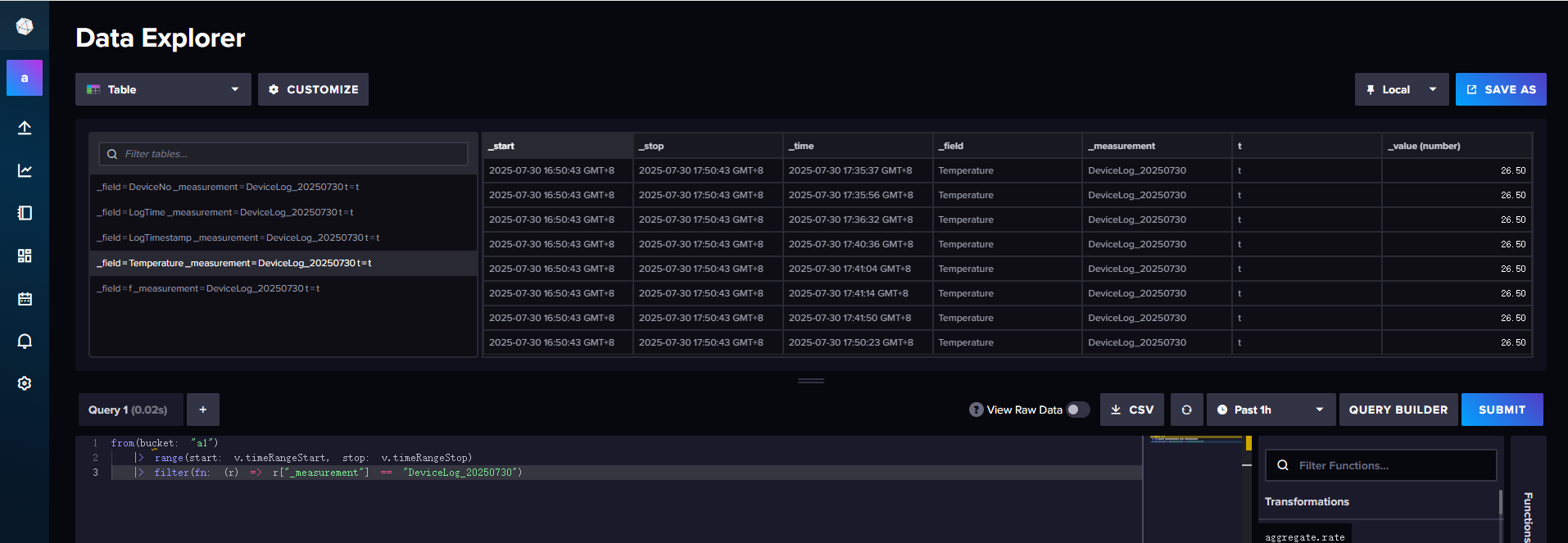Open the InfluxDB home logo
Screen dimensions: 1568x543
(x=25, y=26)
